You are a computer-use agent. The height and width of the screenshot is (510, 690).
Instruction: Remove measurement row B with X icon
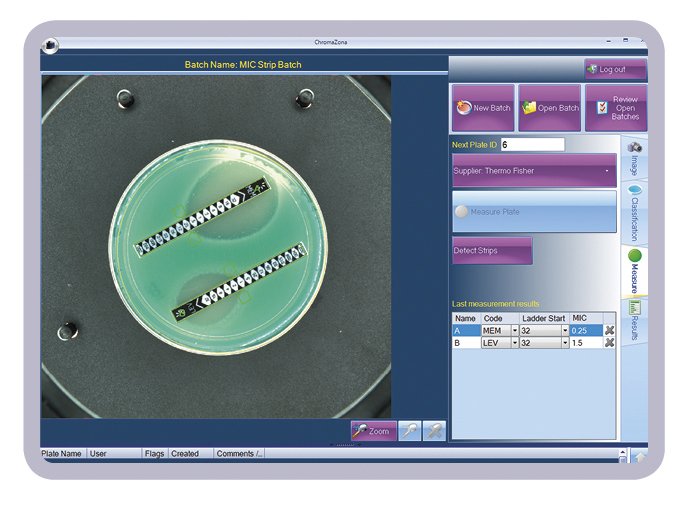pyautogui.click(x=609, y=343)
